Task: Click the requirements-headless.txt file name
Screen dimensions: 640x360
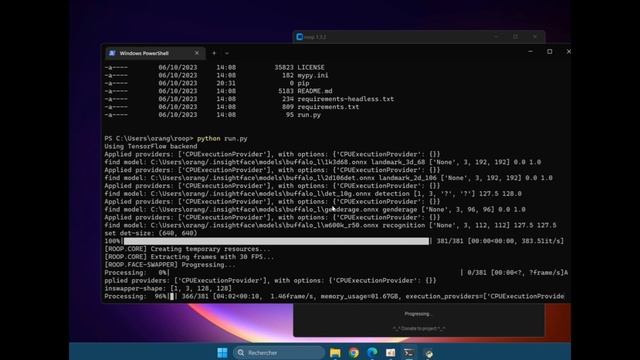Action: point(345,99)
